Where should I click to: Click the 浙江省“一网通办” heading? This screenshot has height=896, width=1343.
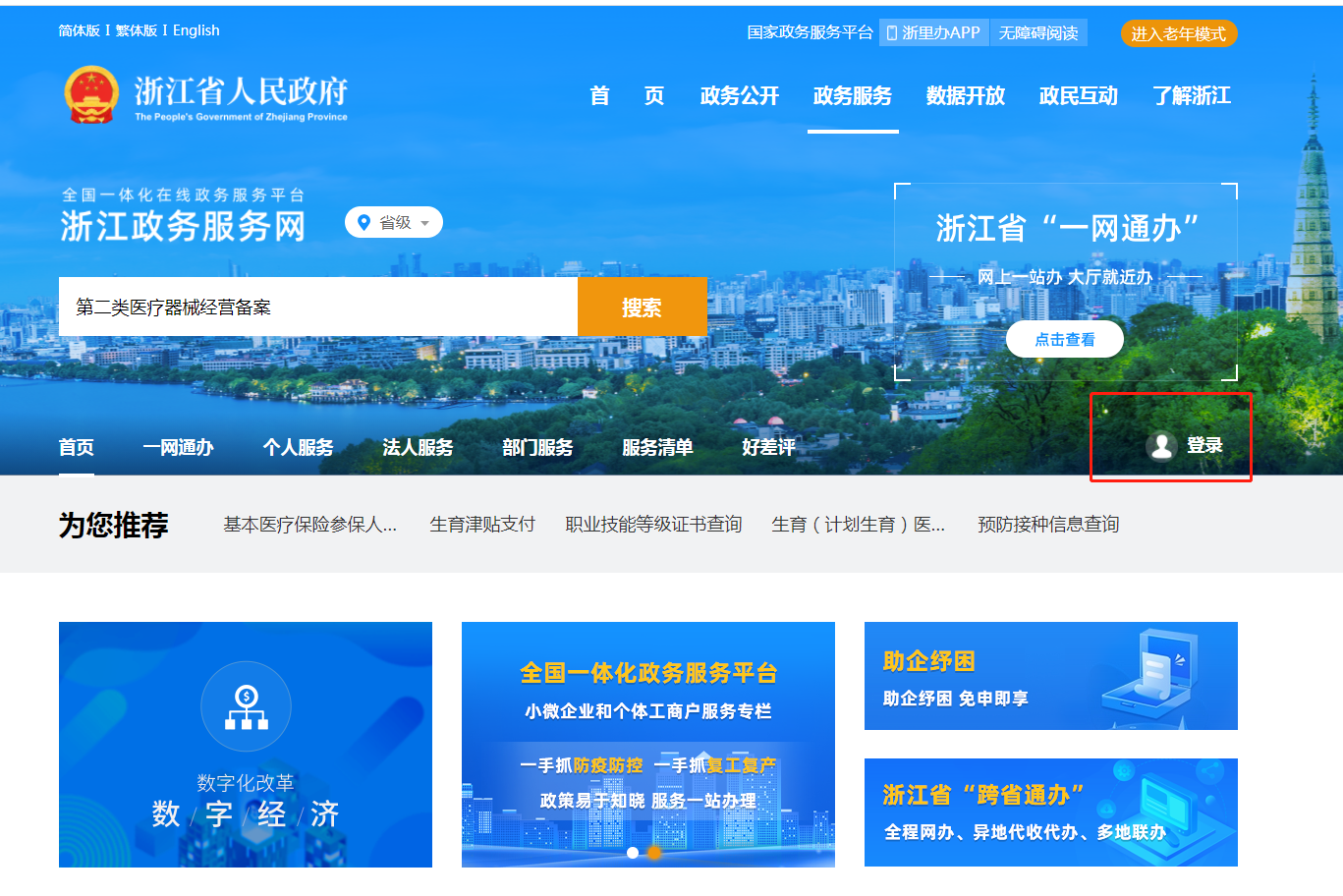(x=1067, y=228)
